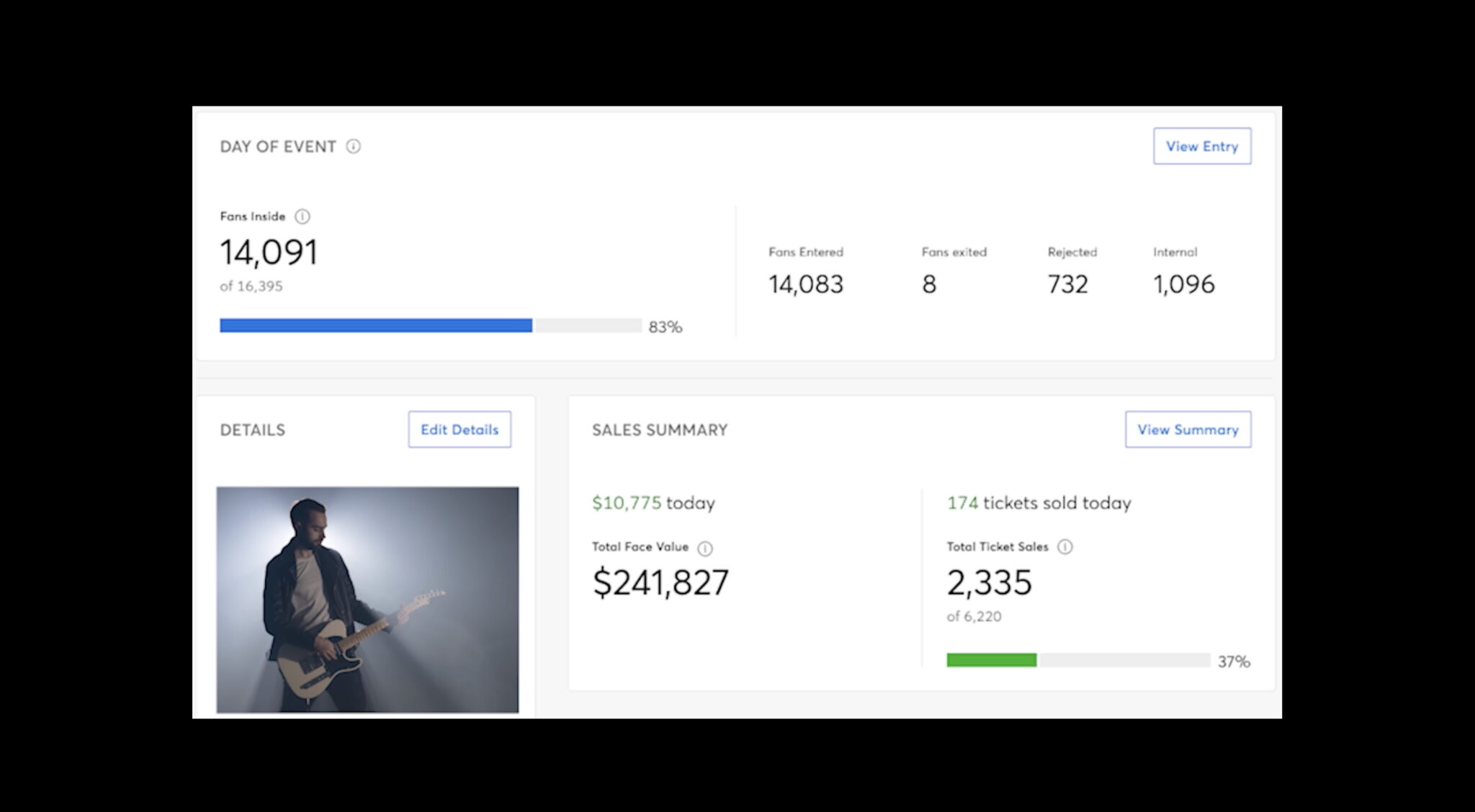This screenshot has height=812, width=1475.
Task: Click the Fans Inside info icon
Action: tap(303, 215)
